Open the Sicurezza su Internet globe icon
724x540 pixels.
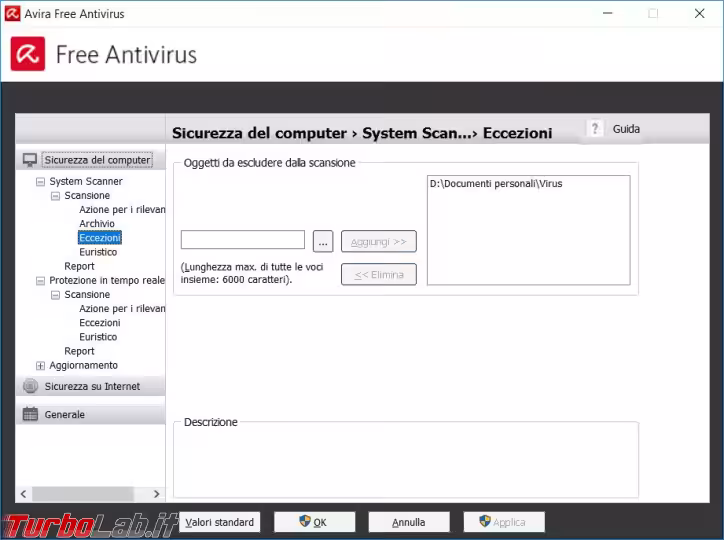[x=30, y=386]
